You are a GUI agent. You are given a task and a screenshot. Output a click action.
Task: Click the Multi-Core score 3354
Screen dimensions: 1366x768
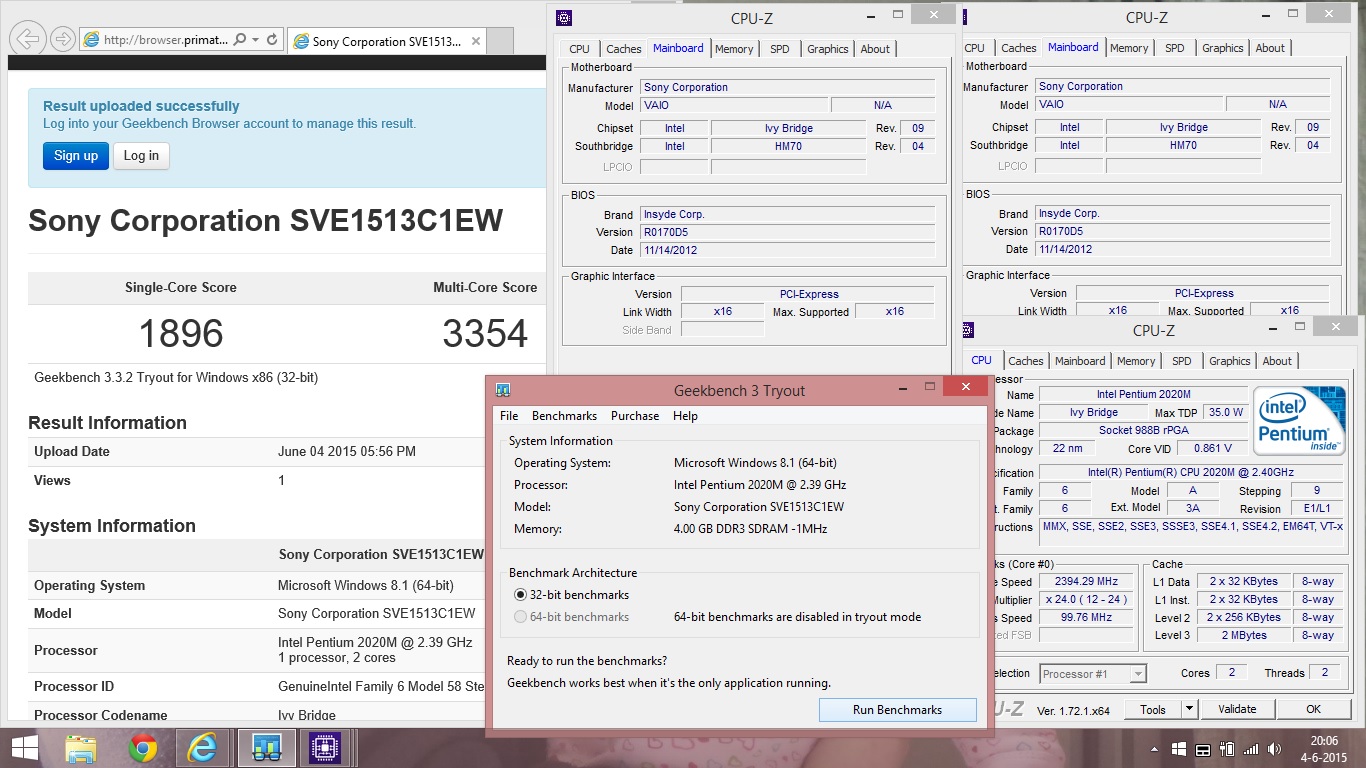[x=485, y=334]
